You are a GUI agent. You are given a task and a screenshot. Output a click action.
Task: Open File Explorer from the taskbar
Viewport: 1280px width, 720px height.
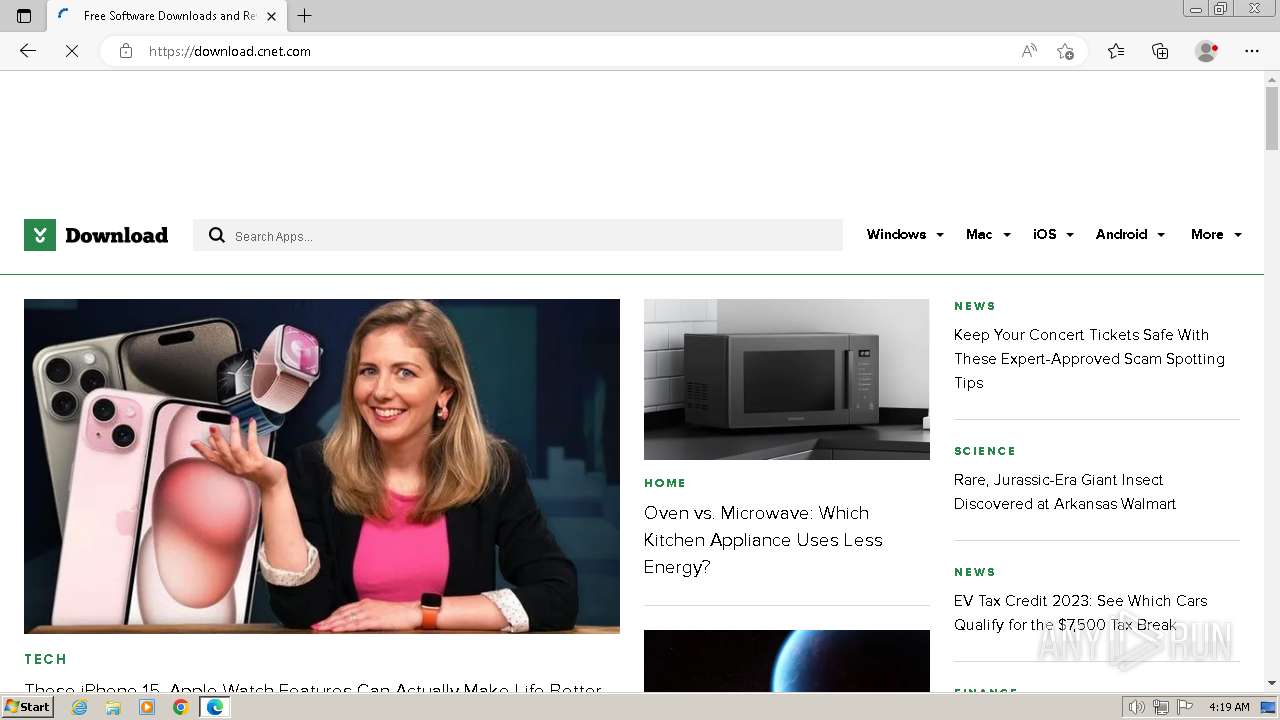pos(113,707)
